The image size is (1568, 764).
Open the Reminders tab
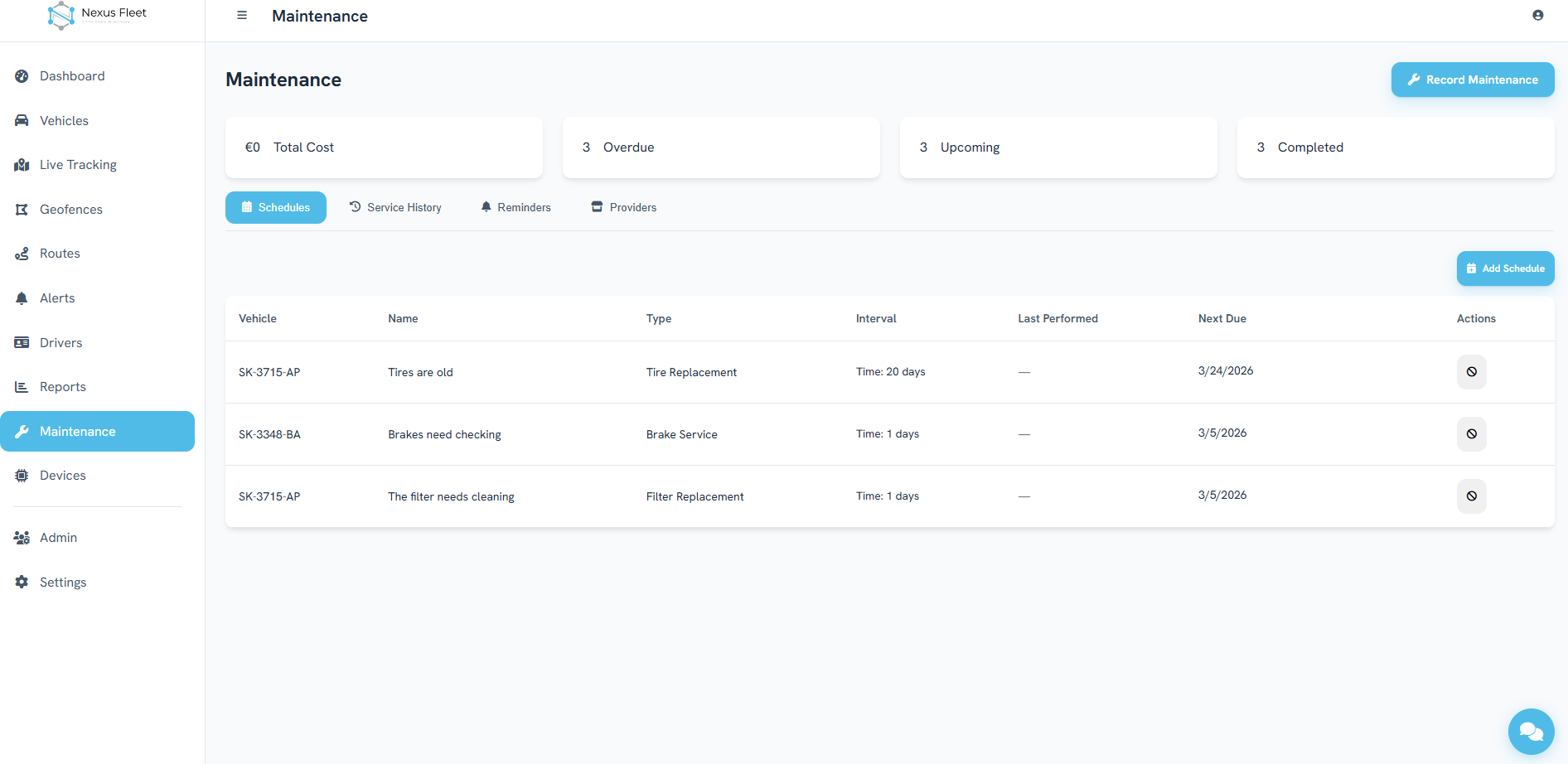tap(515, 207)
